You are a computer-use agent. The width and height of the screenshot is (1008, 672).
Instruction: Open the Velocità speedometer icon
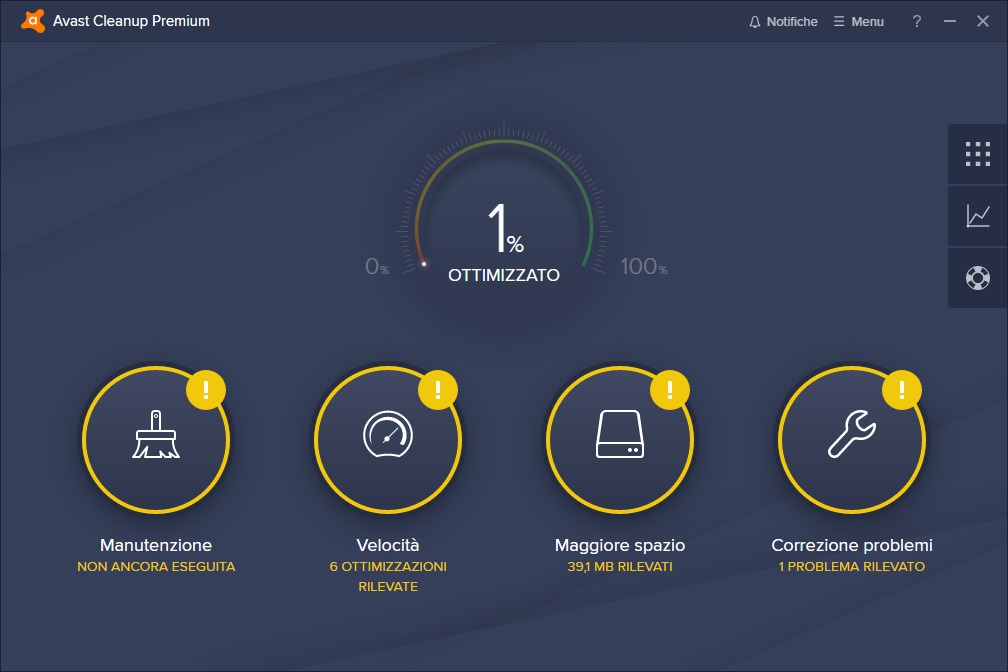[388, 435]
